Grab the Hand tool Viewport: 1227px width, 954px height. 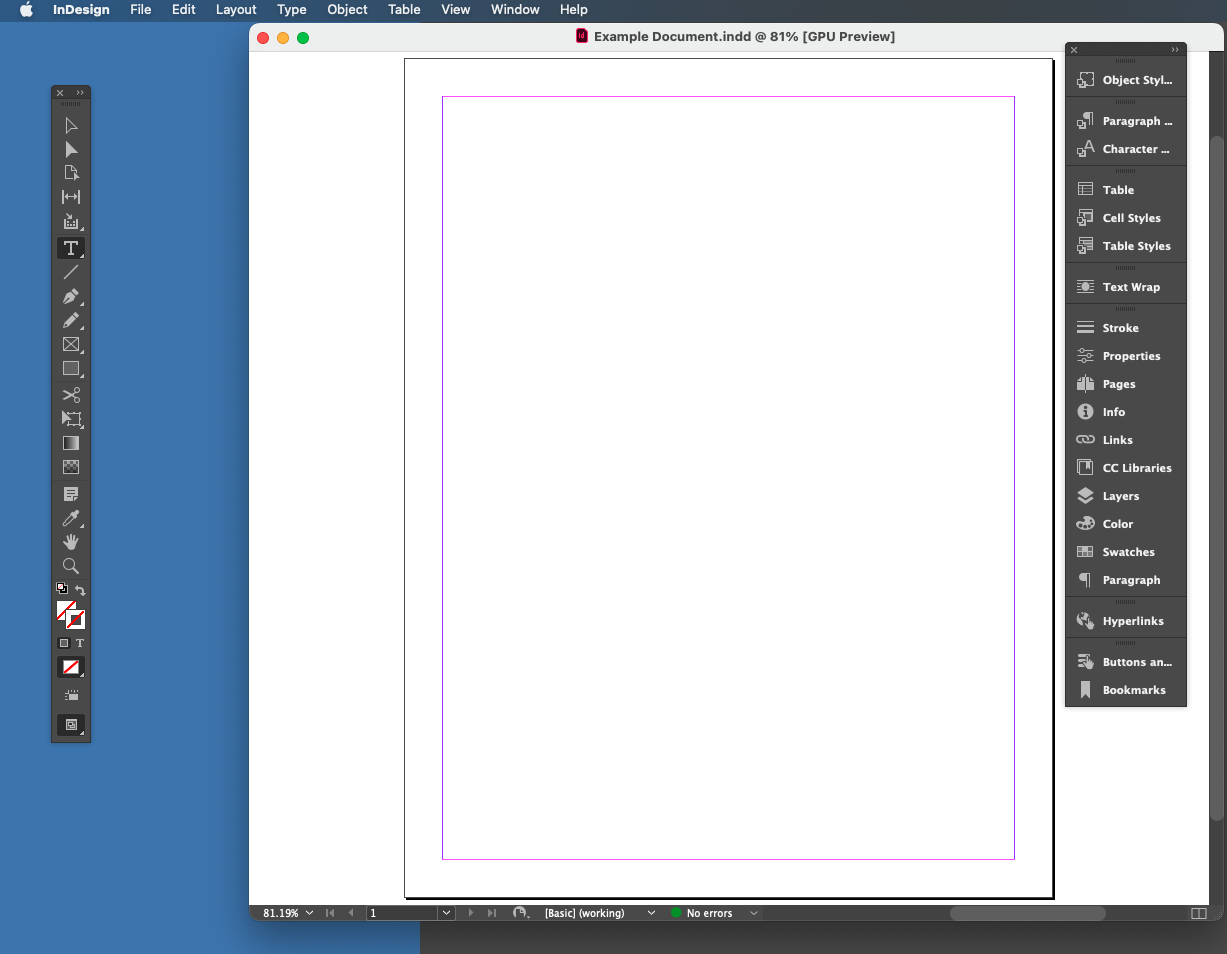pos(71,542)
